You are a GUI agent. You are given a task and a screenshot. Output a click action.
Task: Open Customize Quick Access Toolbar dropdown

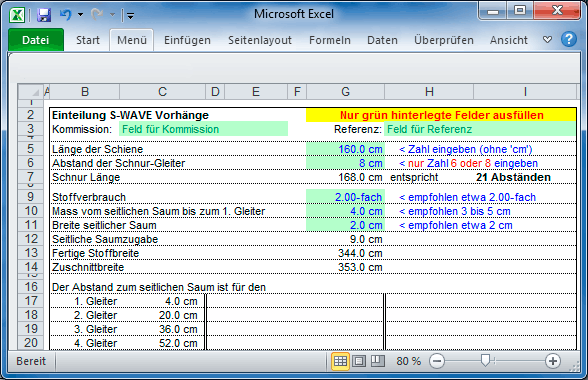pos(130,16)
